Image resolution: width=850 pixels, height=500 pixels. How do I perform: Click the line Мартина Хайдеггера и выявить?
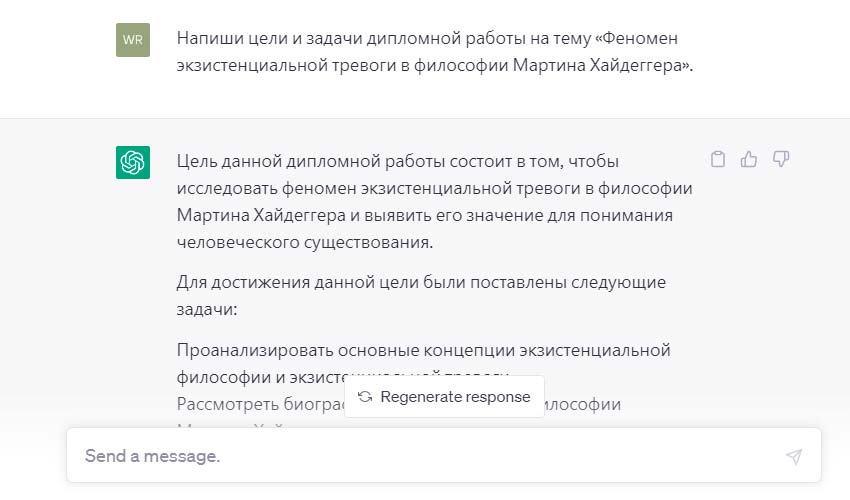[425, 215]
